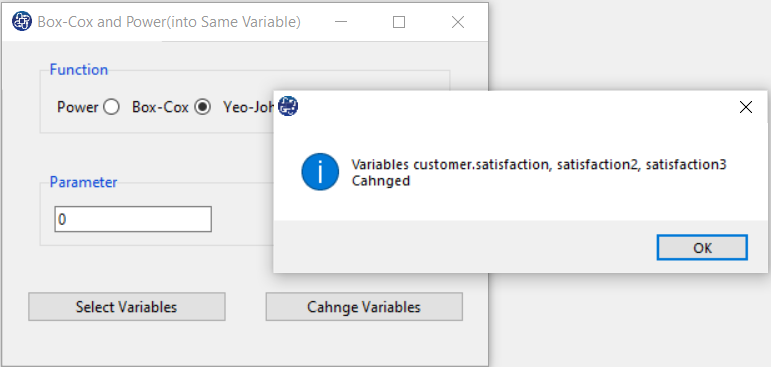Click the Box-Cox and Power(into Same Variable) title
771x367 pixels.
(169, 22)
